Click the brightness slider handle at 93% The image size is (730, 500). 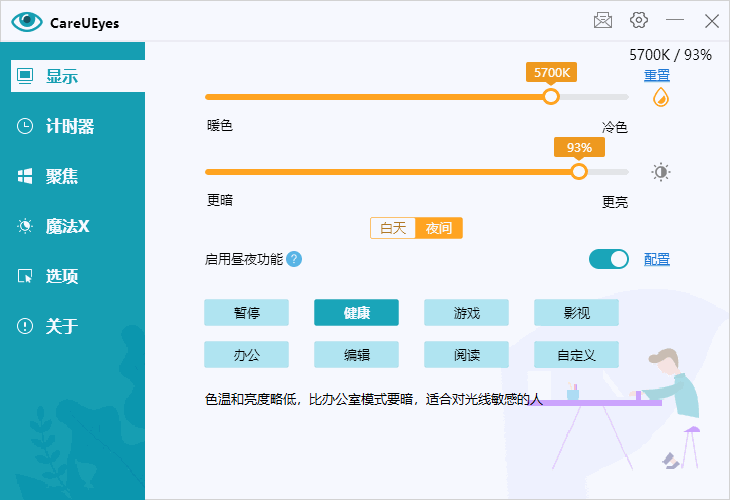[x=579, y=171]
